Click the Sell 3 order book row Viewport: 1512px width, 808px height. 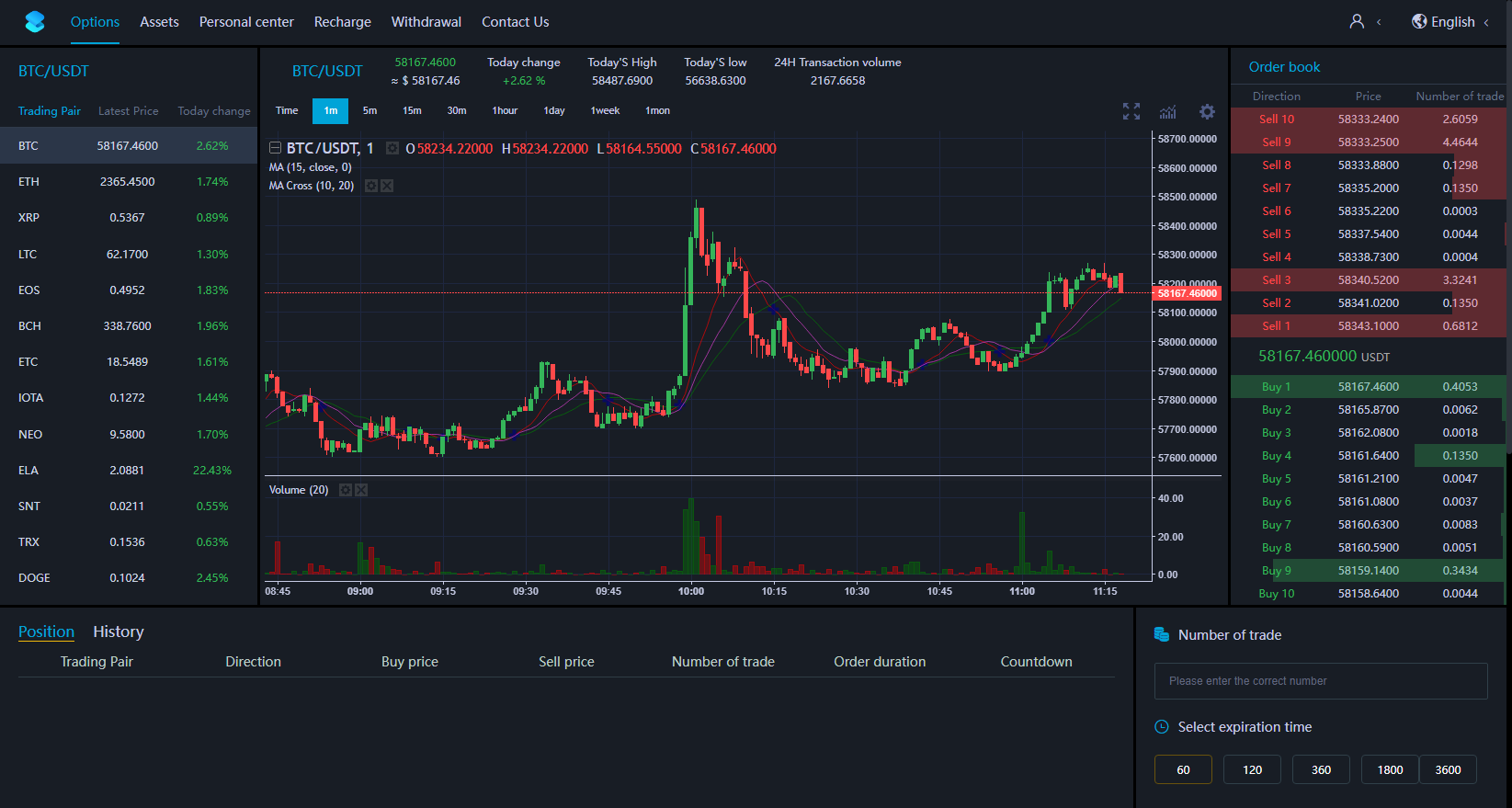tap(1369, 279)
